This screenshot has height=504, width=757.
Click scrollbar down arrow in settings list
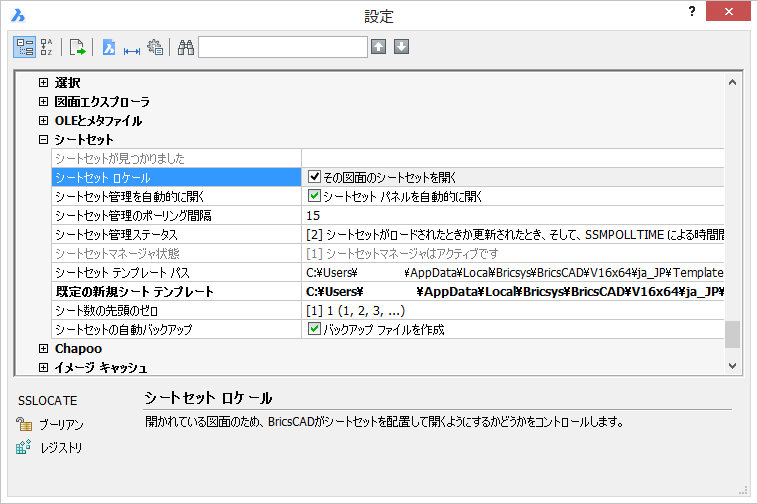pyautogui.click(x=732, y=365)
